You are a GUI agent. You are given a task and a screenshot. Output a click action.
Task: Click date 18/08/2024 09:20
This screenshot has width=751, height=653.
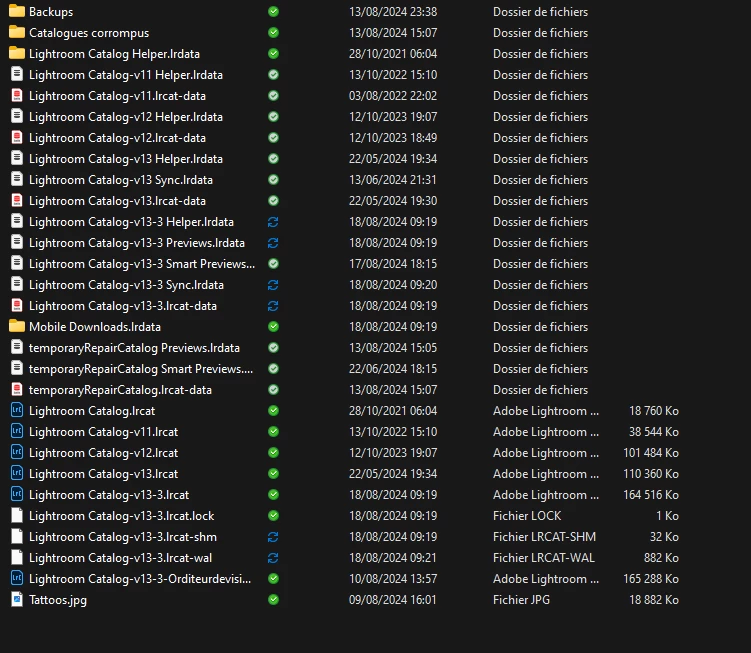(x=393, y=285)
